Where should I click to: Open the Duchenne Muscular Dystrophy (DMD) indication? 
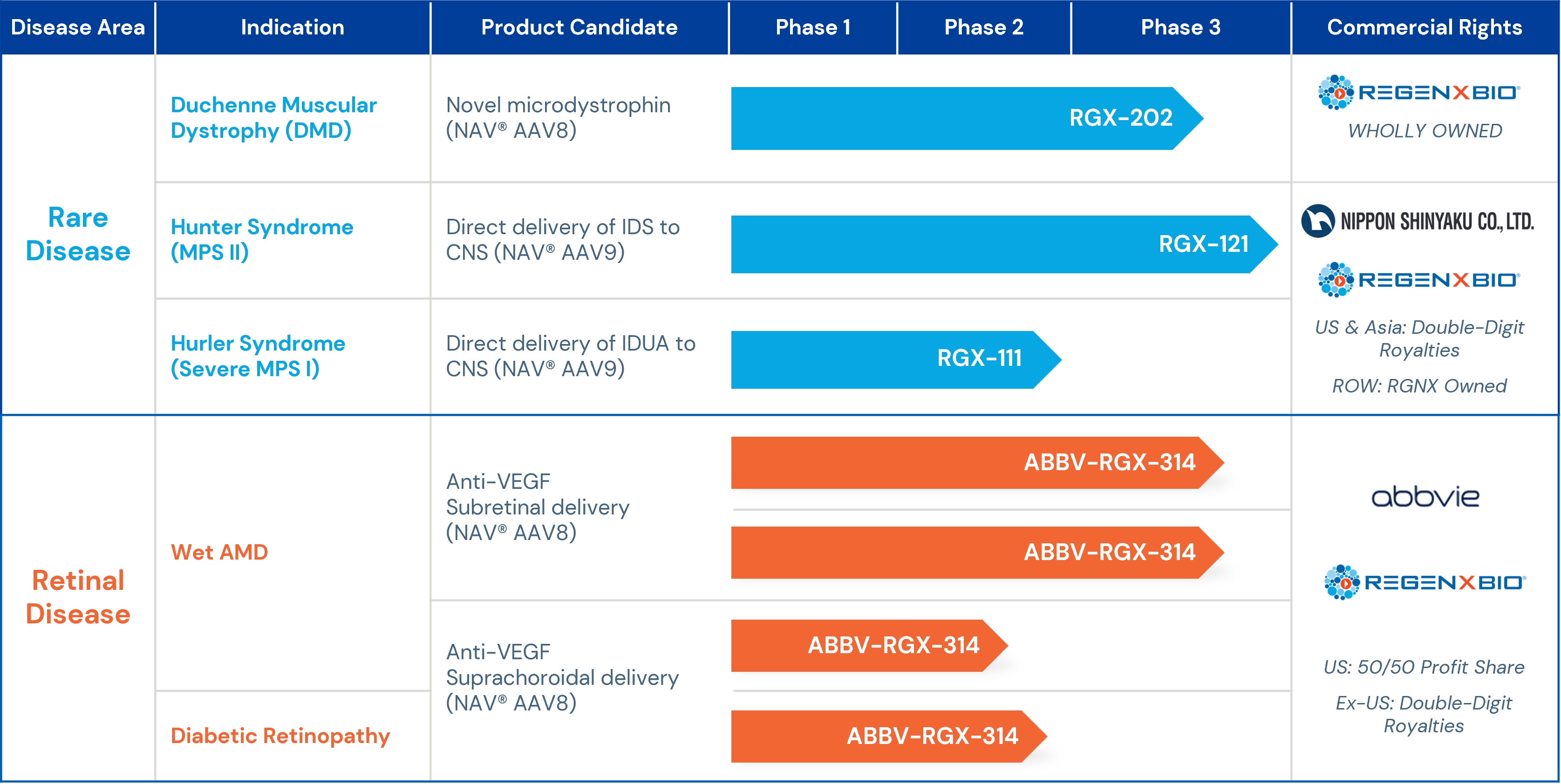tap(273, 117)
